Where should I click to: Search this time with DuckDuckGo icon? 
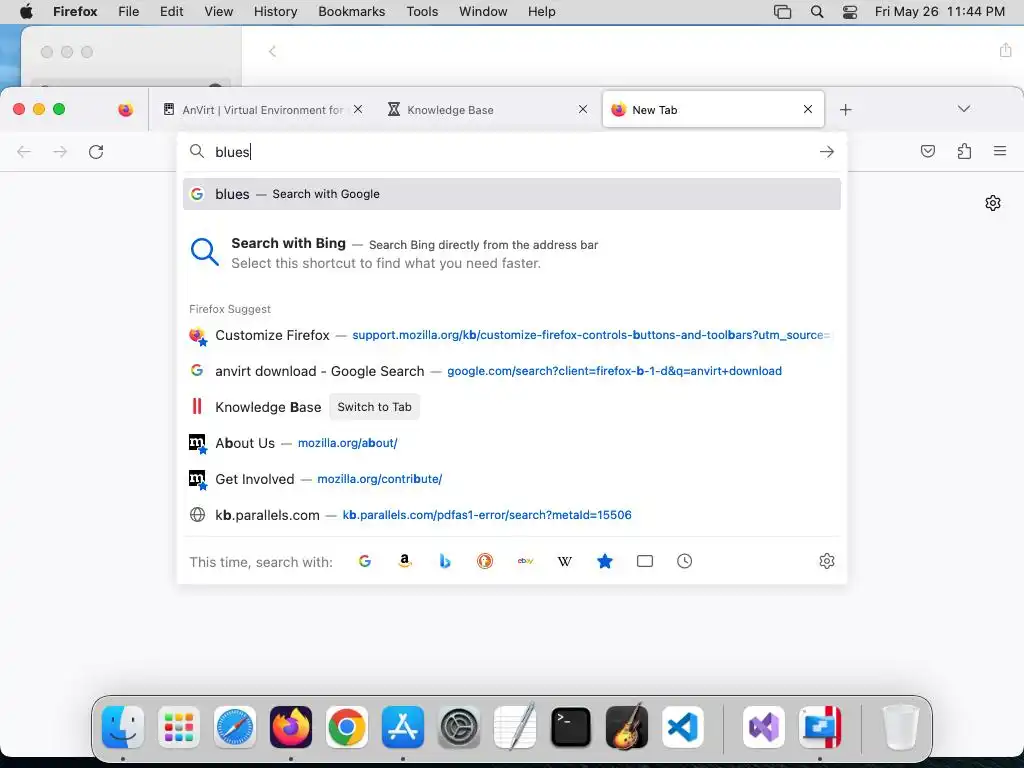point(485,561)
